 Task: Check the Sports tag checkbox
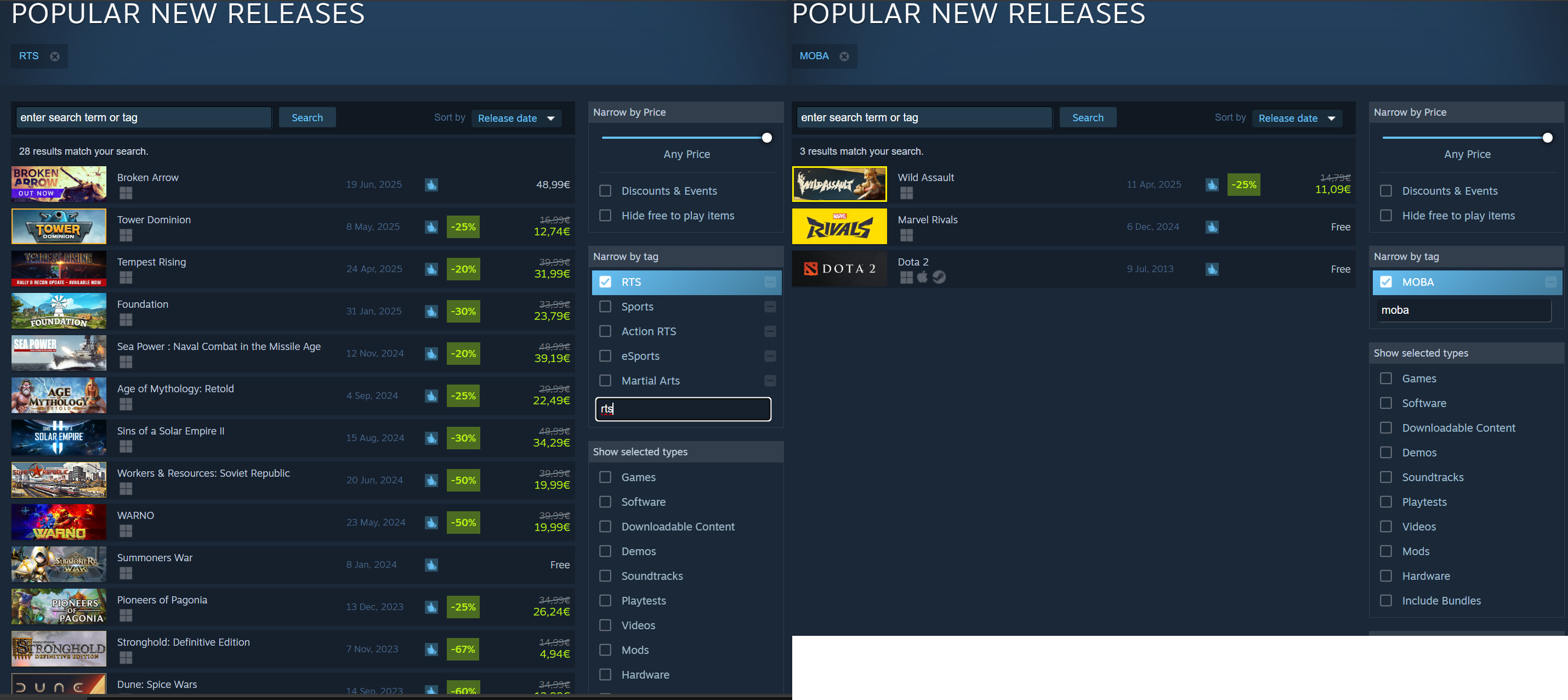click(x=605, y=307)
